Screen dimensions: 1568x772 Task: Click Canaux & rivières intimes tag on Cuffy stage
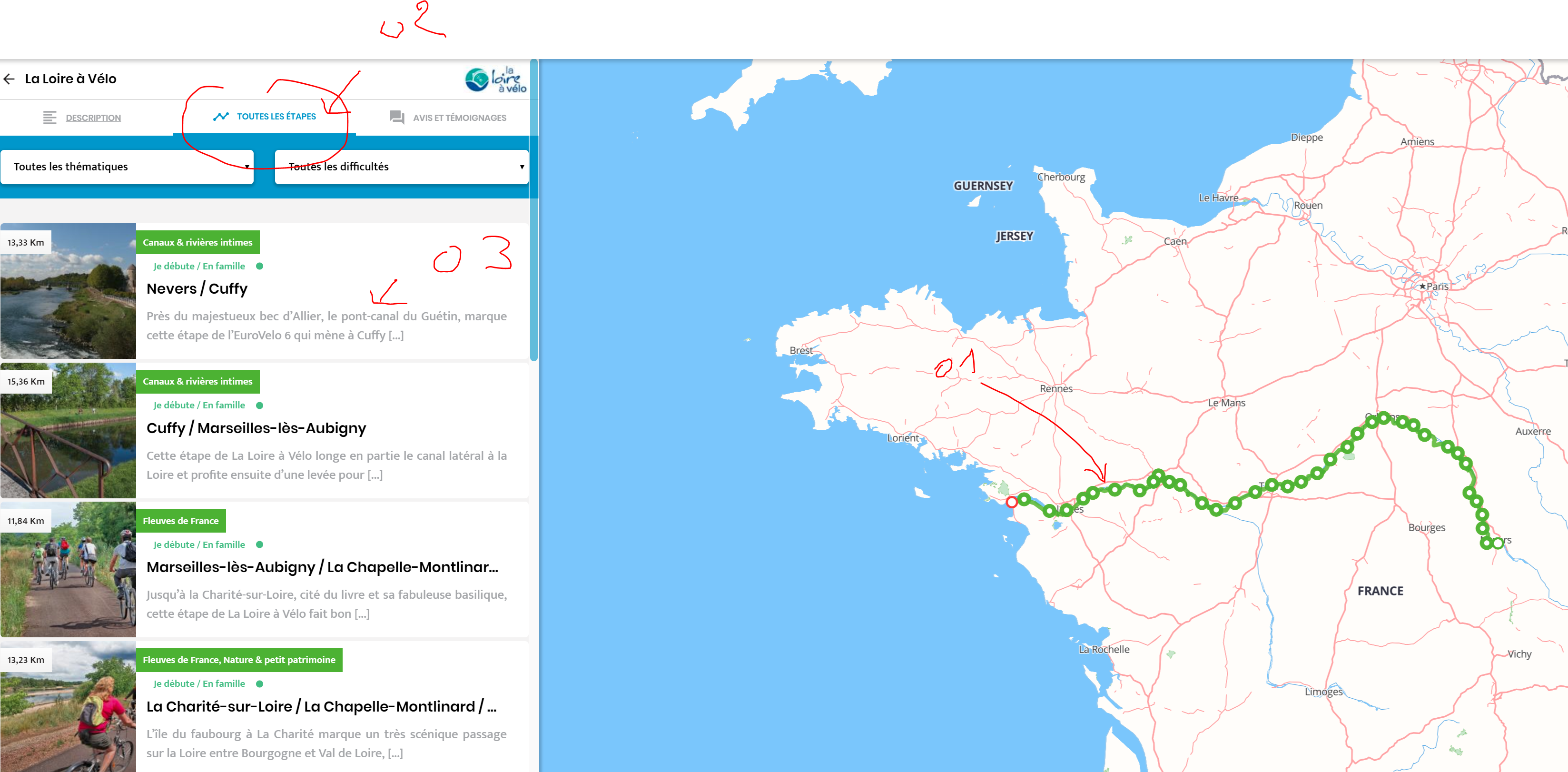[x=198, y=382]
